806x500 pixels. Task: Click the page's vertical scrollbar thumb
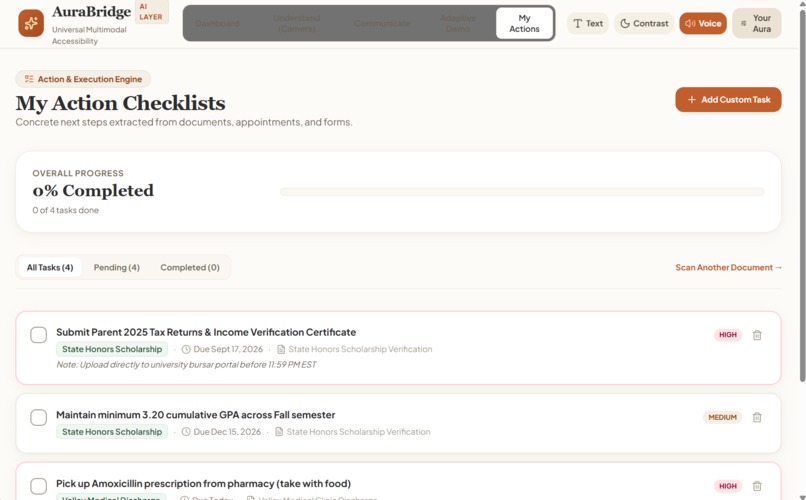pyautogui.click(x=802, y=195)
